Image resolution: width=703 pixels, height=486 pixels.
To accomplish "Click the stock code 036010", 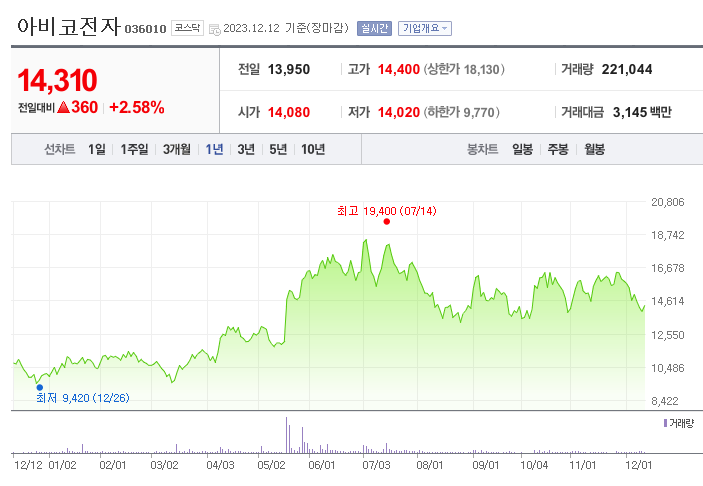I will point(145,29).
